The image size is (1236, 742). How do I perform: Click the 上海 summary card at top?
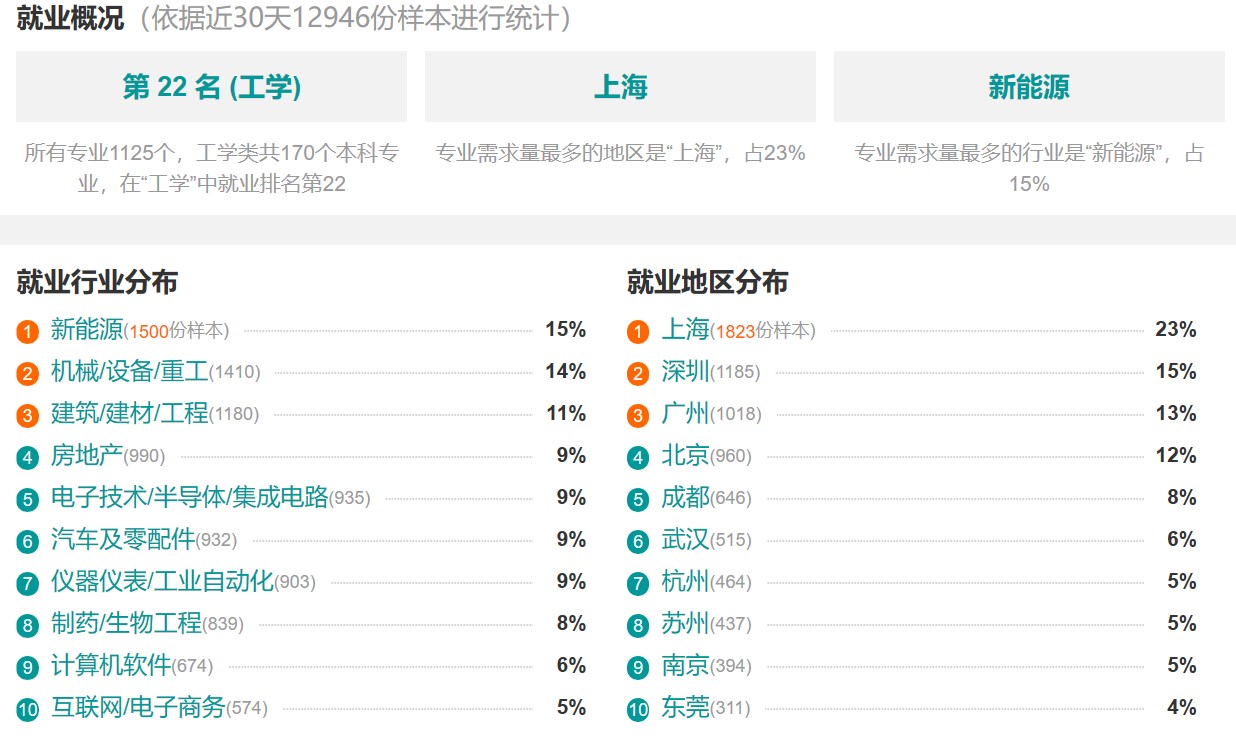coord(620,87)
